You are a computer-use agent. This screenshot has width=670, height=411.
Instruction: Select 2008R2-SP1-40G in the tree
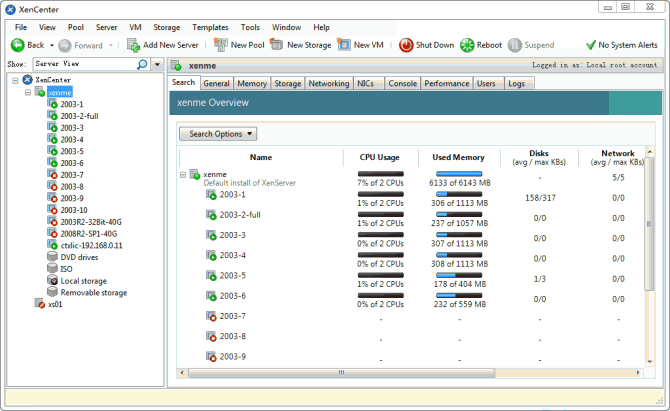click(x=89, y=234)
